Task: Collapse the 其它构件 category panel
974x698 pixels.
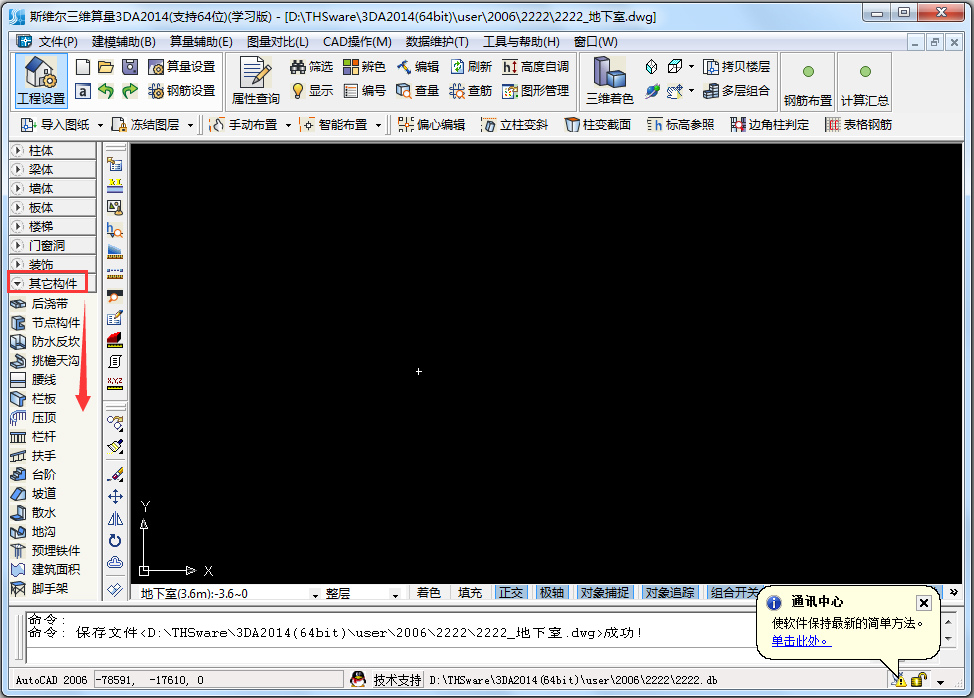Action: pos(48,282)
